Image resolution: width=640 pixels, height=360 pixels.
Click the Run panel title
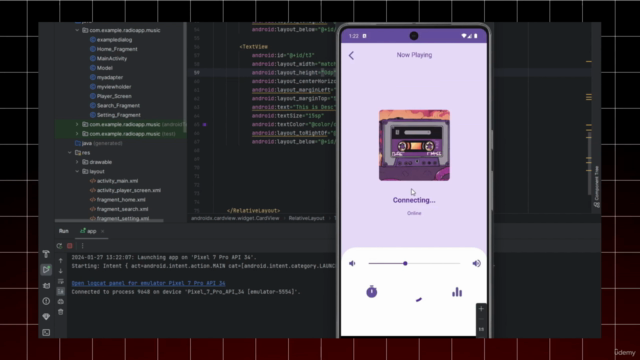coord(64,231)
